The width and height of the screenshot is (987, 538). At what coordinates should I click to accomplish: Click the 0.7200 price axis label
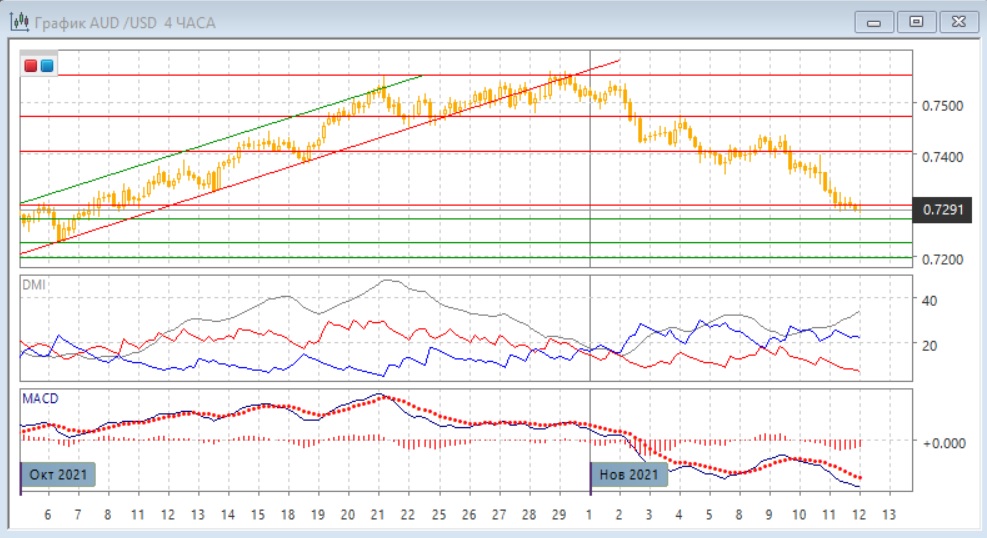point(941,260)
